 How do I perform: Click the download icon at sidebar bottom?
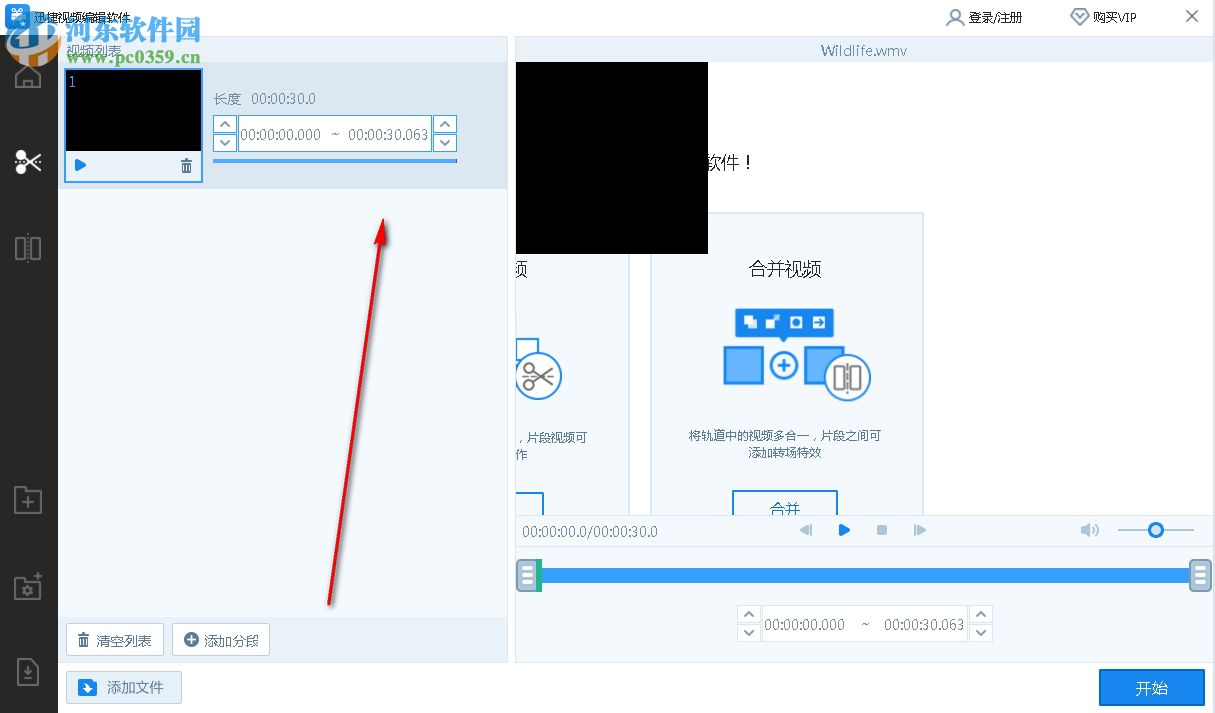(x=27, y=672)
